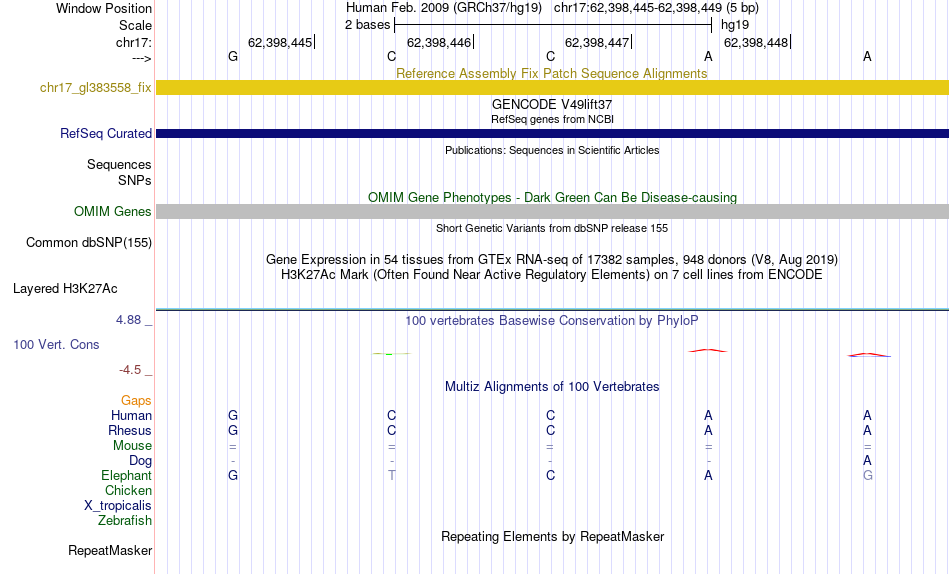This screenshot has width=950, height=574.
Task: Click the SNPs label in the left column
Action: point(135,181)
